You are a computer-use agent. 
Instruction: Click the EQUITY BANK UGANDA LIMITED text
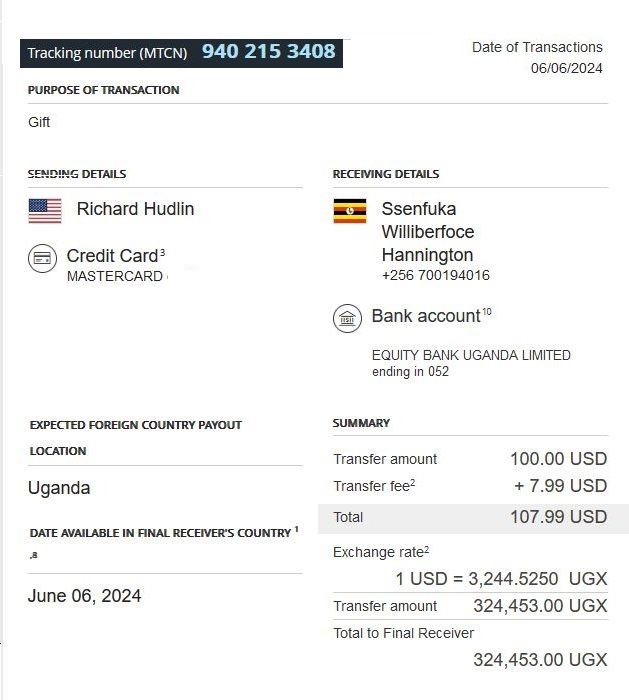[x=471, y=355]
